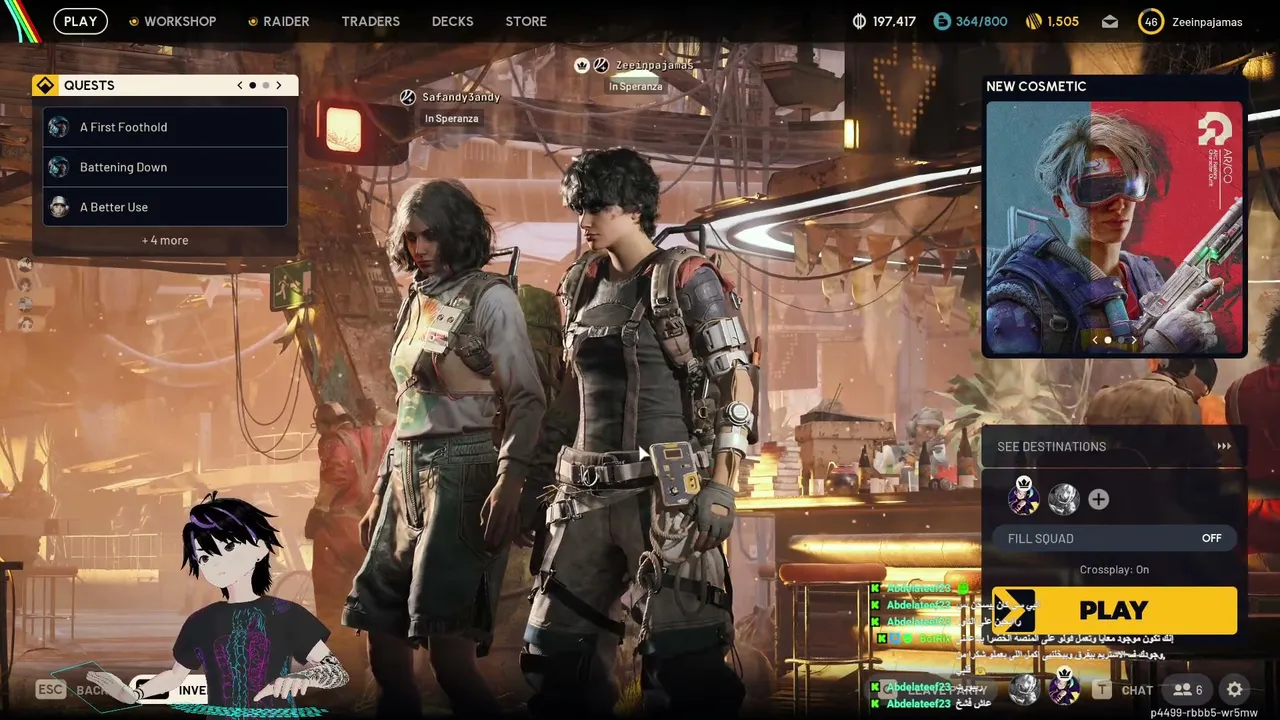Viewport: 1280px width, 720px height.
Task: Click the level 46 progress ring
Action: [1151, 21]
